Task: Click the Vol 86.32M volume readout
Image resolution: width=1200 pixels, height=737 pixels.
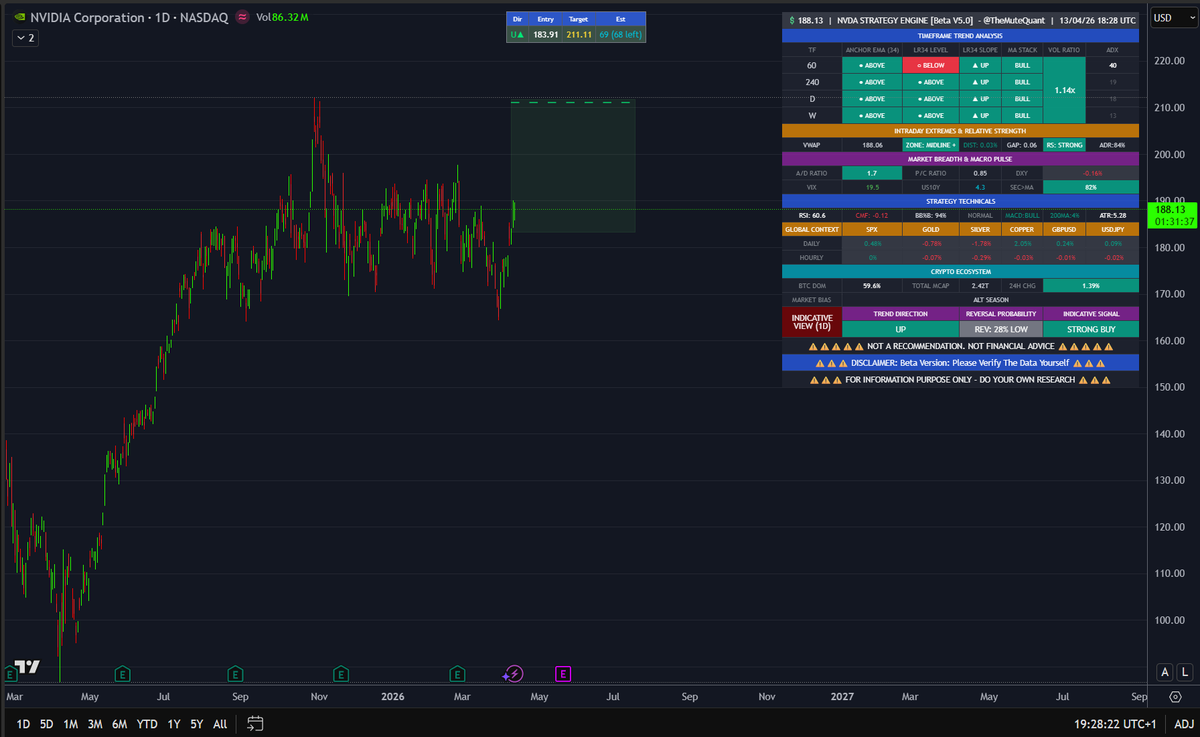Action: 282,17
